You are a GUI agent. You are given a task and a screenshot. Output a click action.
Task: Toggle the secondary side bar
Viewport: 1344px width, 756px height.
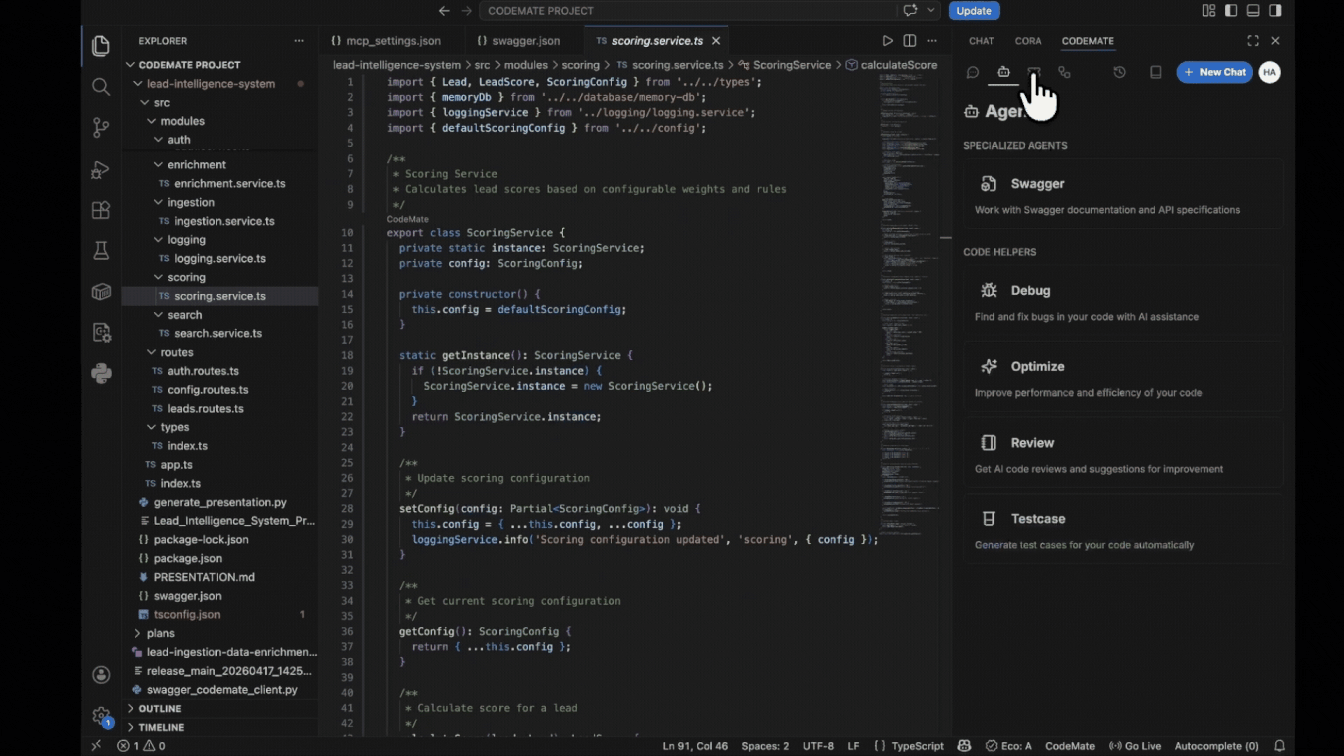point(1275,11)
